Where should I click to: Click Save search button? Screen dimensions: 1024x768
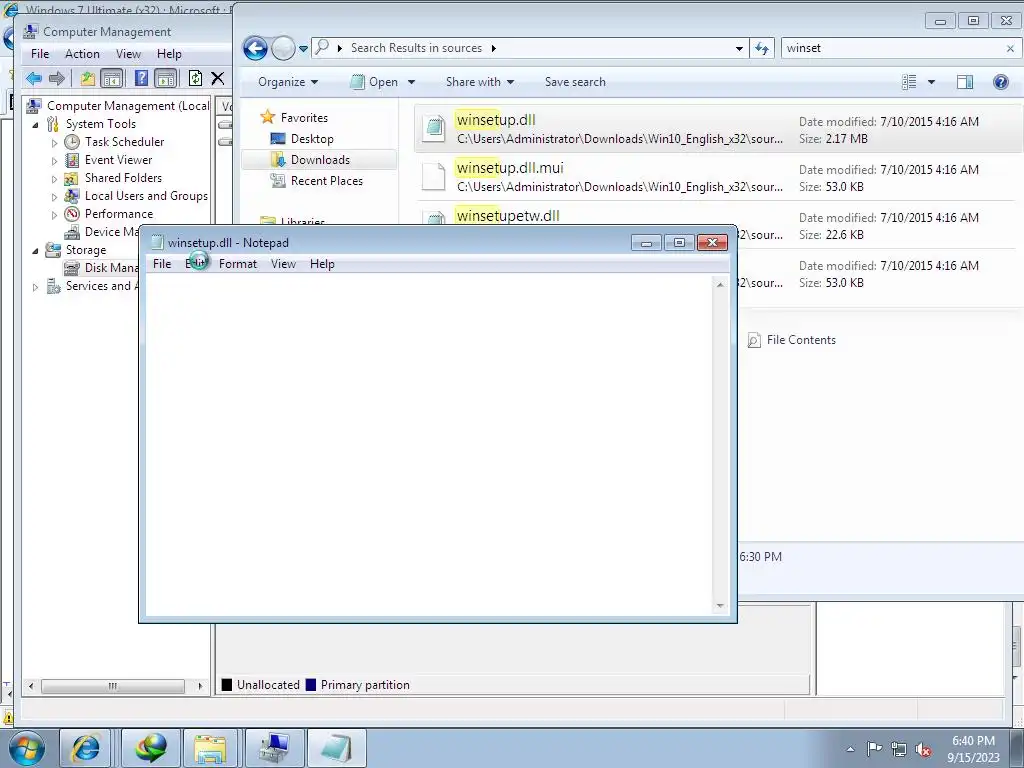coord(575,82)
